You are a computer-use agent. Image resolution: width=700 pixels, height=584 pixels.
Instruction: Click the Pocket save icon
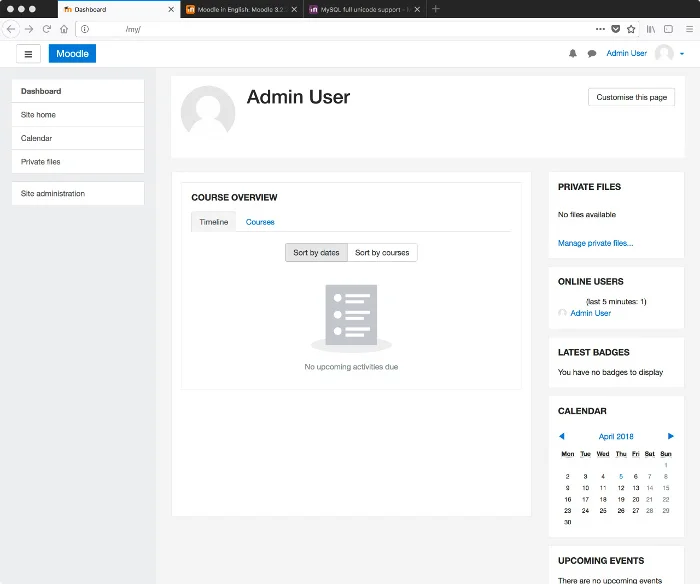[x=616, y=29]
